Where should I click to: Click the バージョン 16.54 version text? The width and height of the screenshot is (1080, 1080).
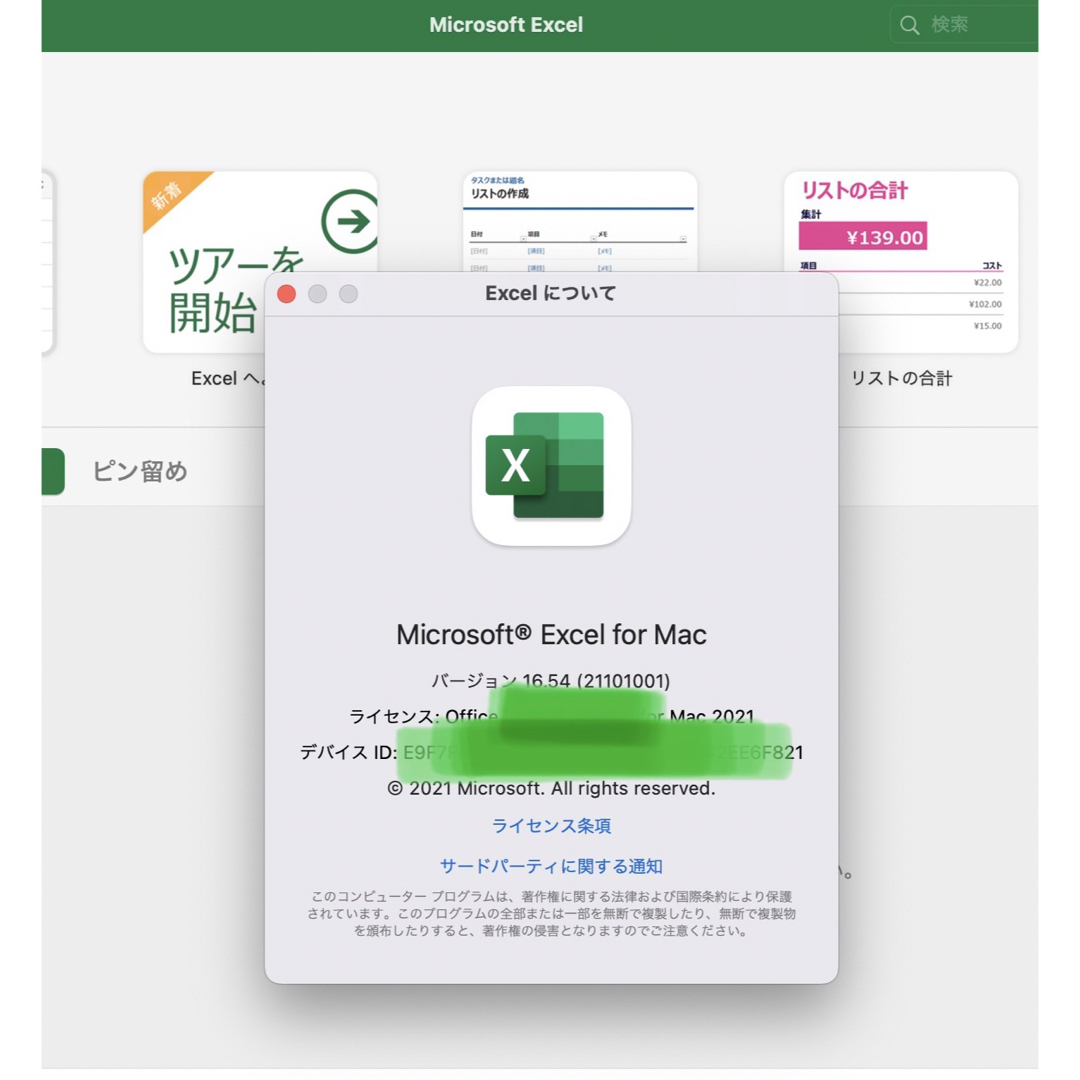(551, 681)
